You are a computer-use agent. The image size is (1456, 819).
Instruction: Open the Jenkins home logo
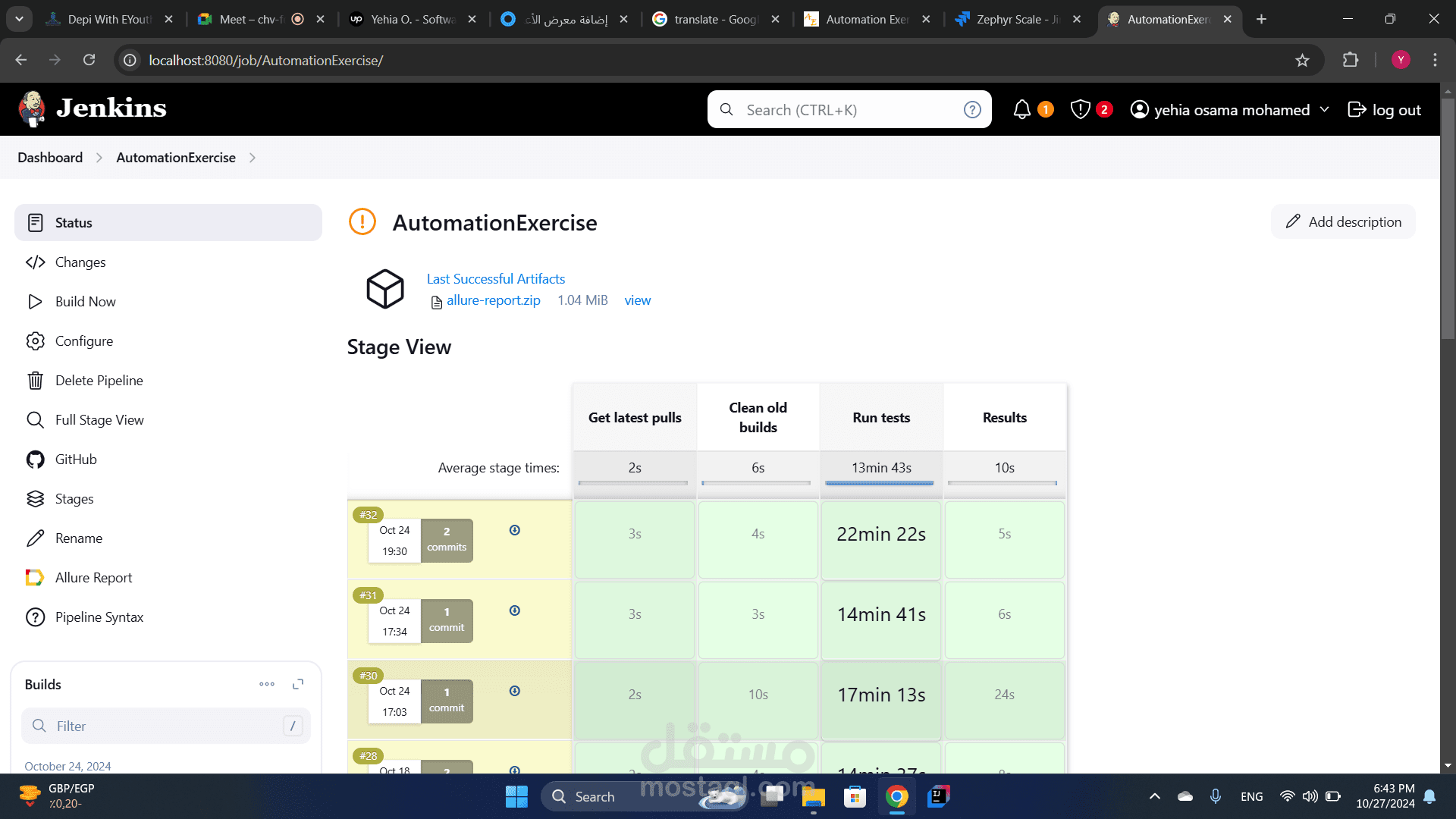tap(92, 108)
